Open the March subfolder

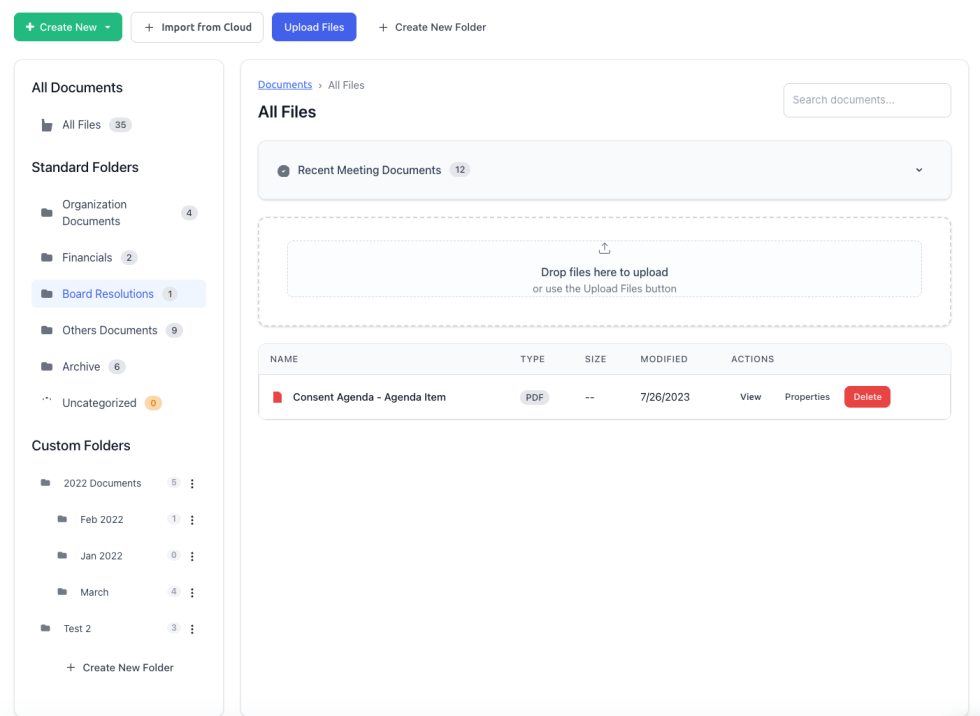coord(94,592)
